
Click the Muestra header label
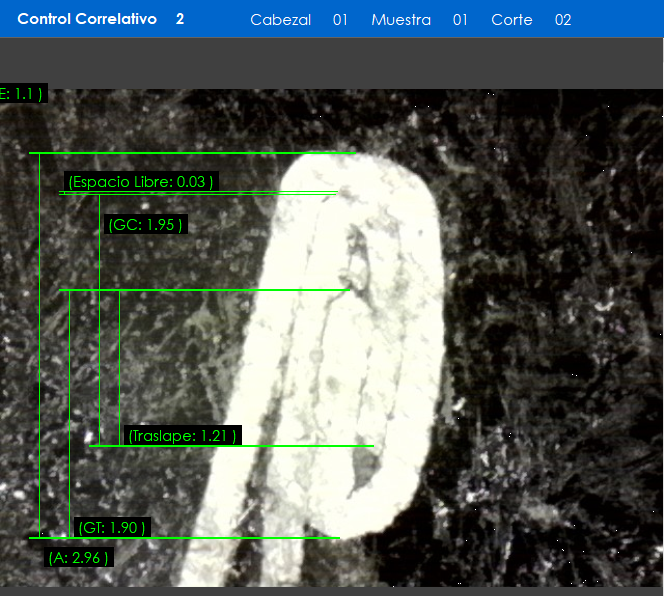click(401, 20)
